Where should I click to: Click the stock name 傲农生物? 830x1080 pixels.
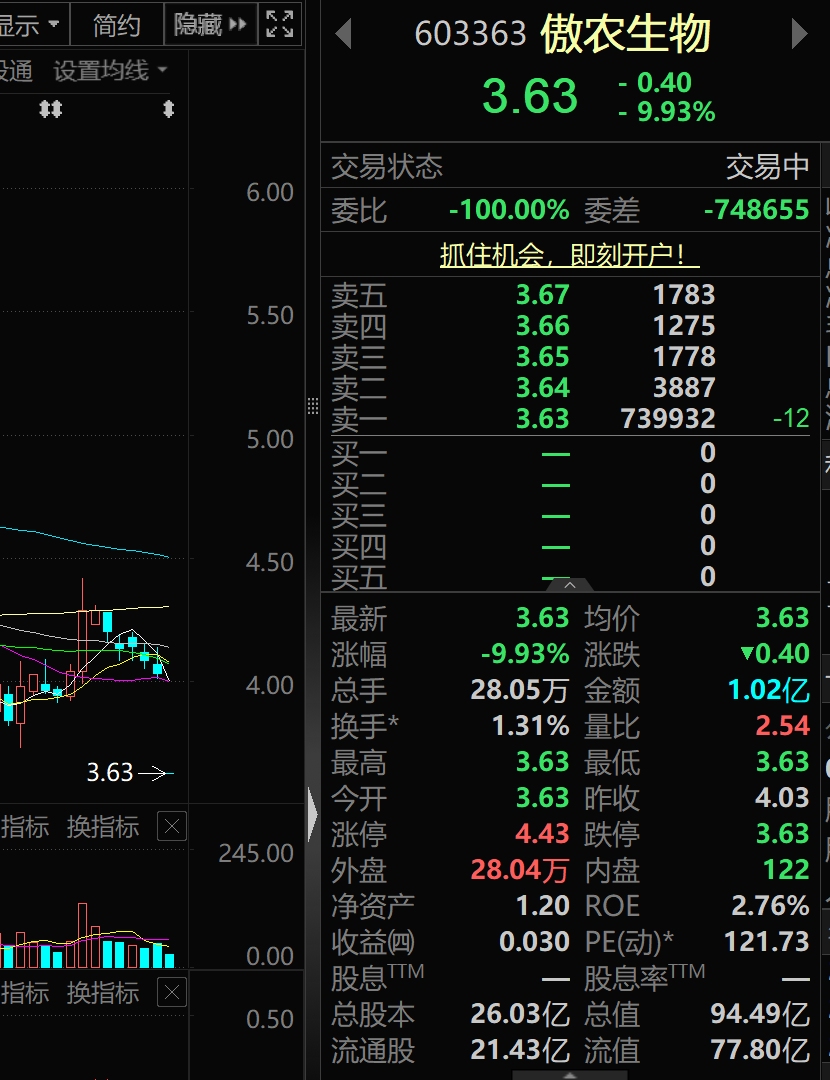tap(625, 33)
